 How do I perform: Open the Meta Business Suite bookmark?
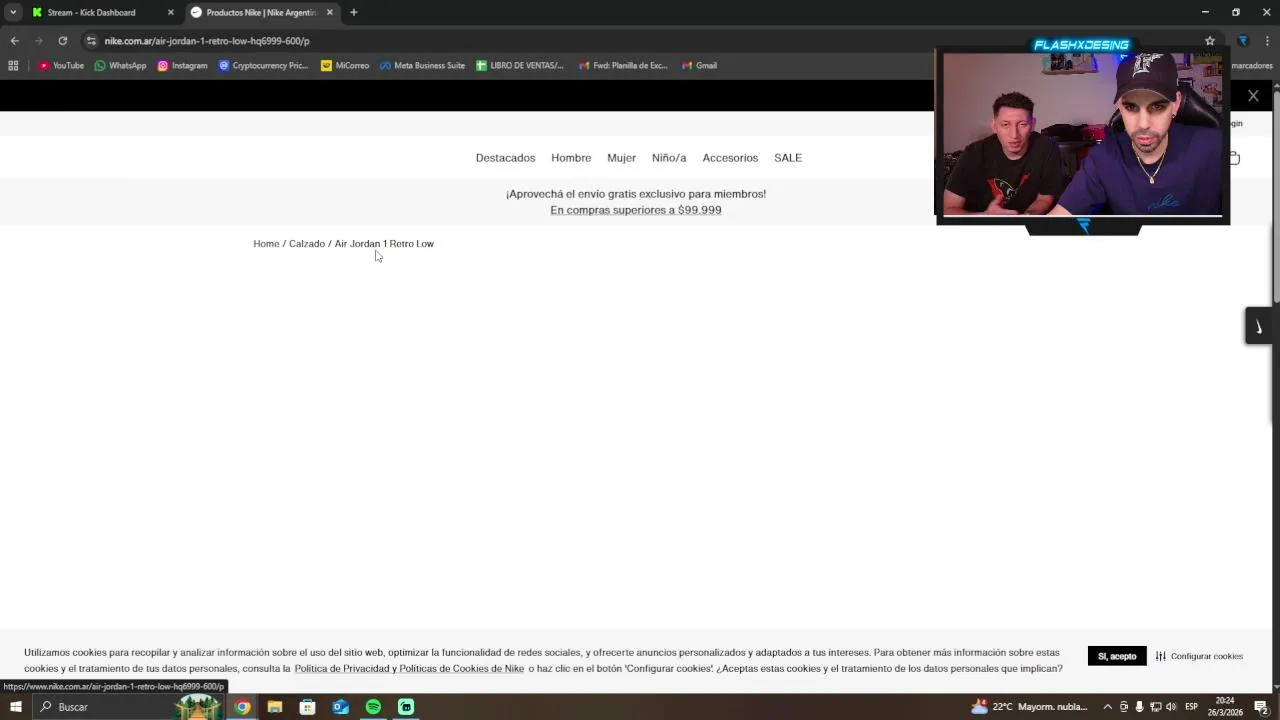[x=422, y=66]
